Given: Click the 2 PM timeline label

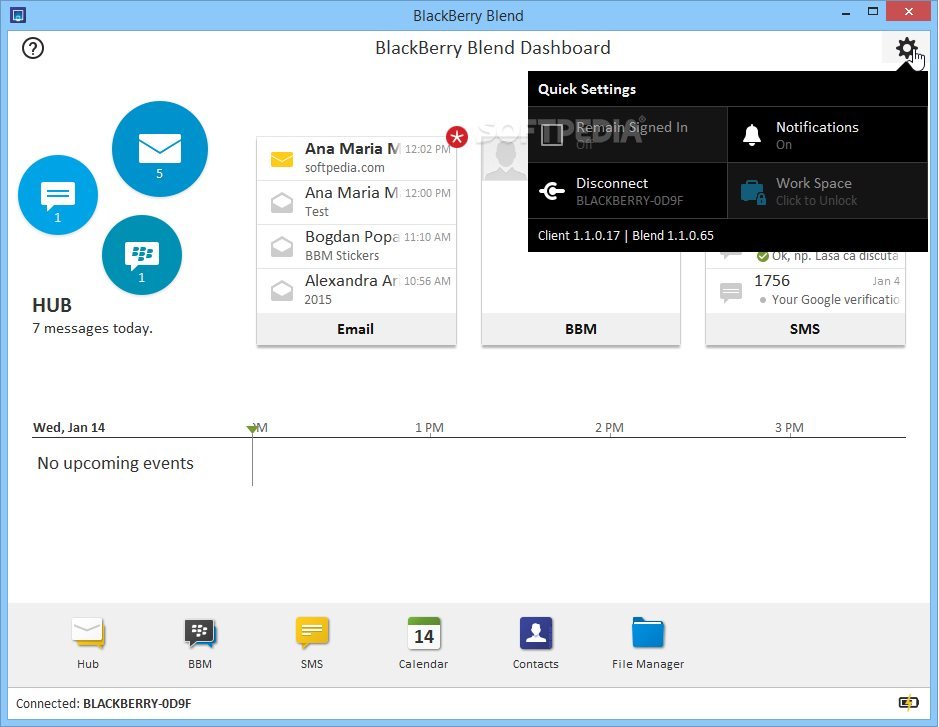Looking at the screenshot, I should (609, 428).
